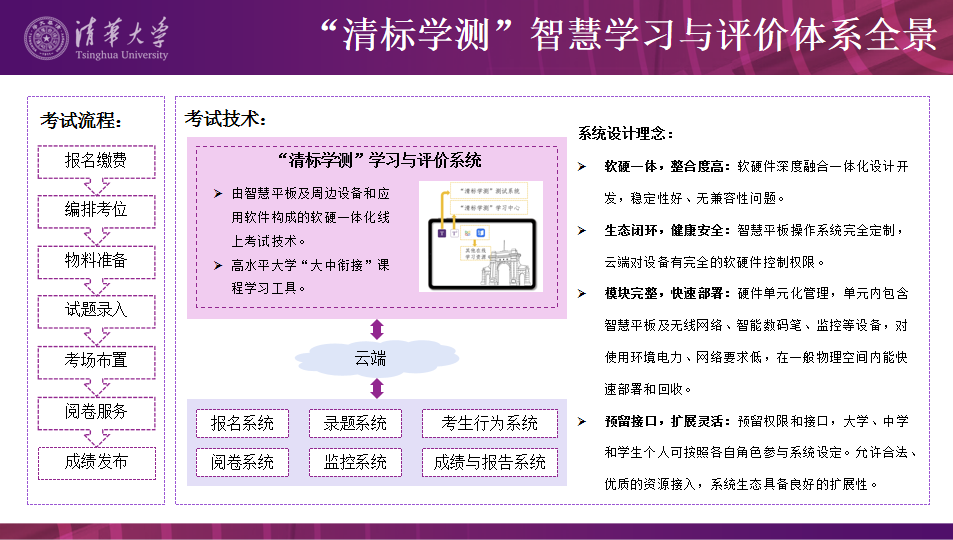This screenshot has width=953, height=540.
Task: Click the tablet illustration thumbnail
Action: point(481,236)
